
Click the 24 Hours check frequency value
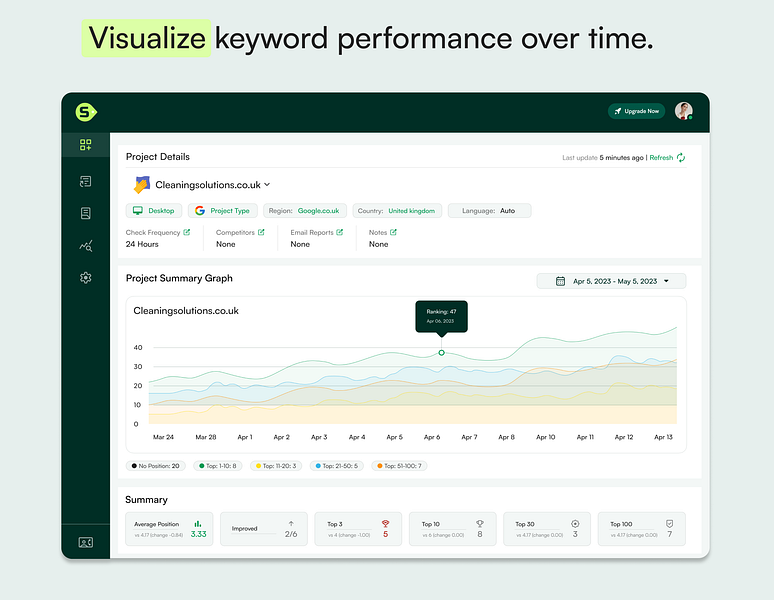[142, 244]
